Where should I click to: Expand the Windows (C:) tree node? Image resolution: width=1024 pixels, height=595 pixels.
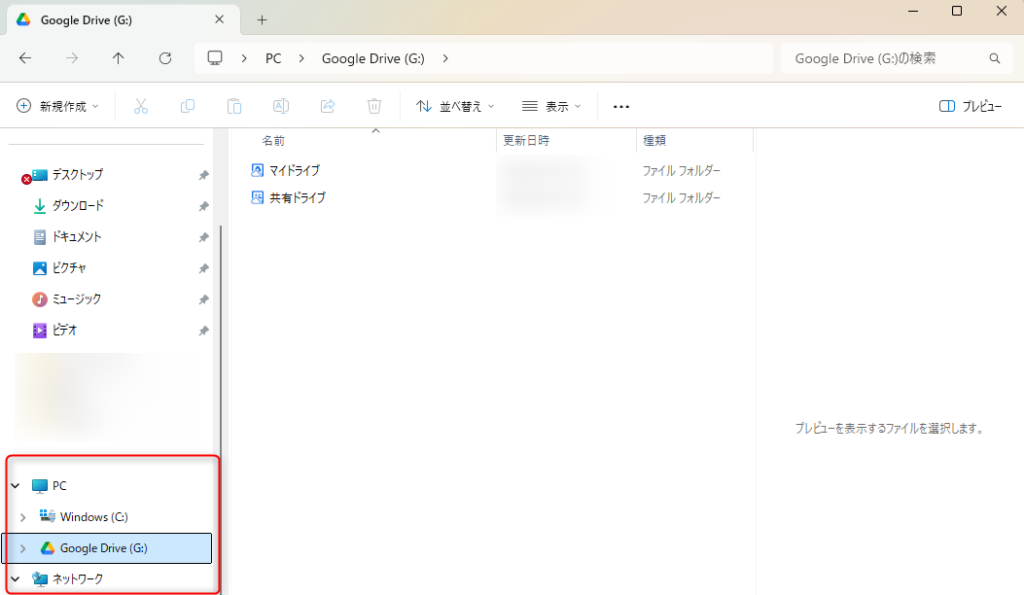(x=23, y=517)
